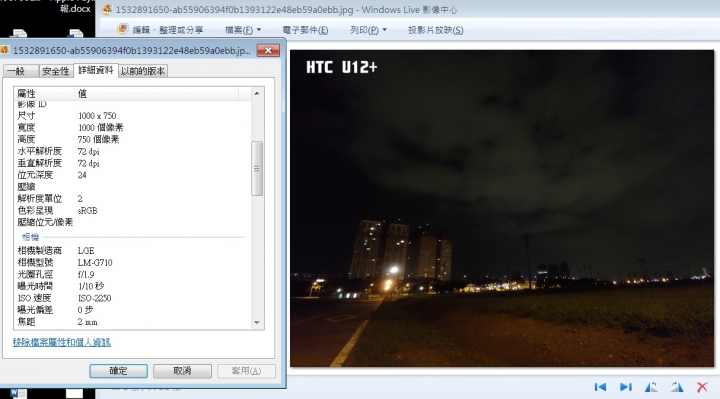Select the 壓縮位元/像素 row
This screenshot has height=399, width=720.
pos(133,223)
